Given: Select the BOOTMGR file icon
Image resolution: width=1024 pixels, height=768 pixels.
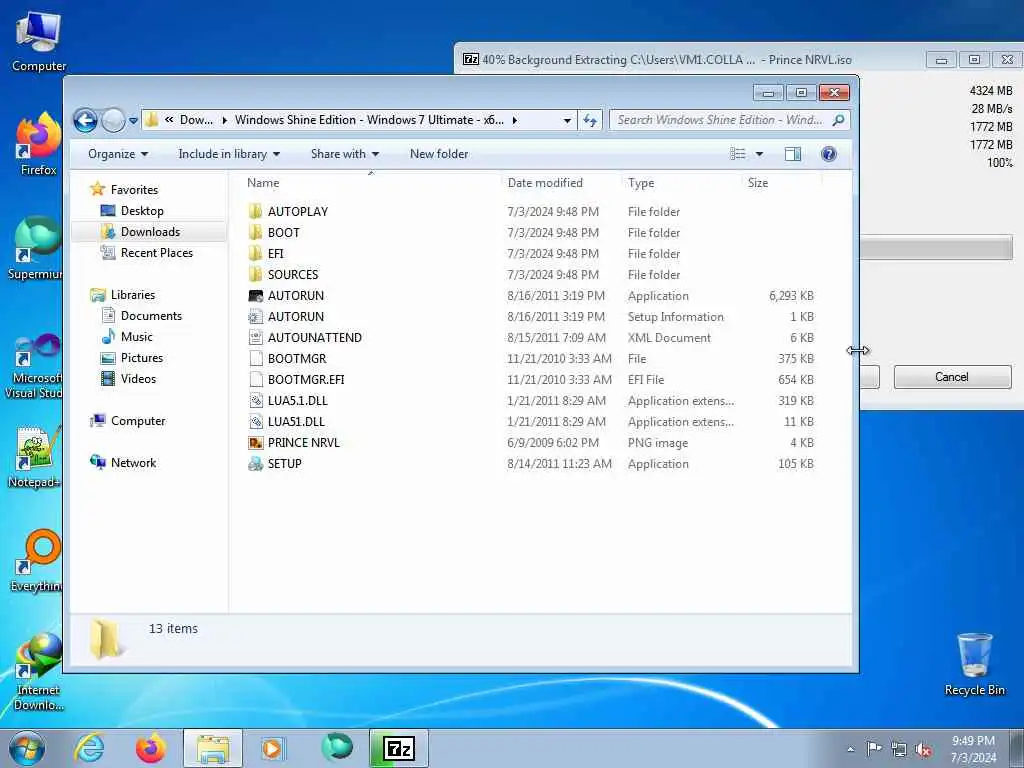Looking at the screenshot, I should (256, 359).
